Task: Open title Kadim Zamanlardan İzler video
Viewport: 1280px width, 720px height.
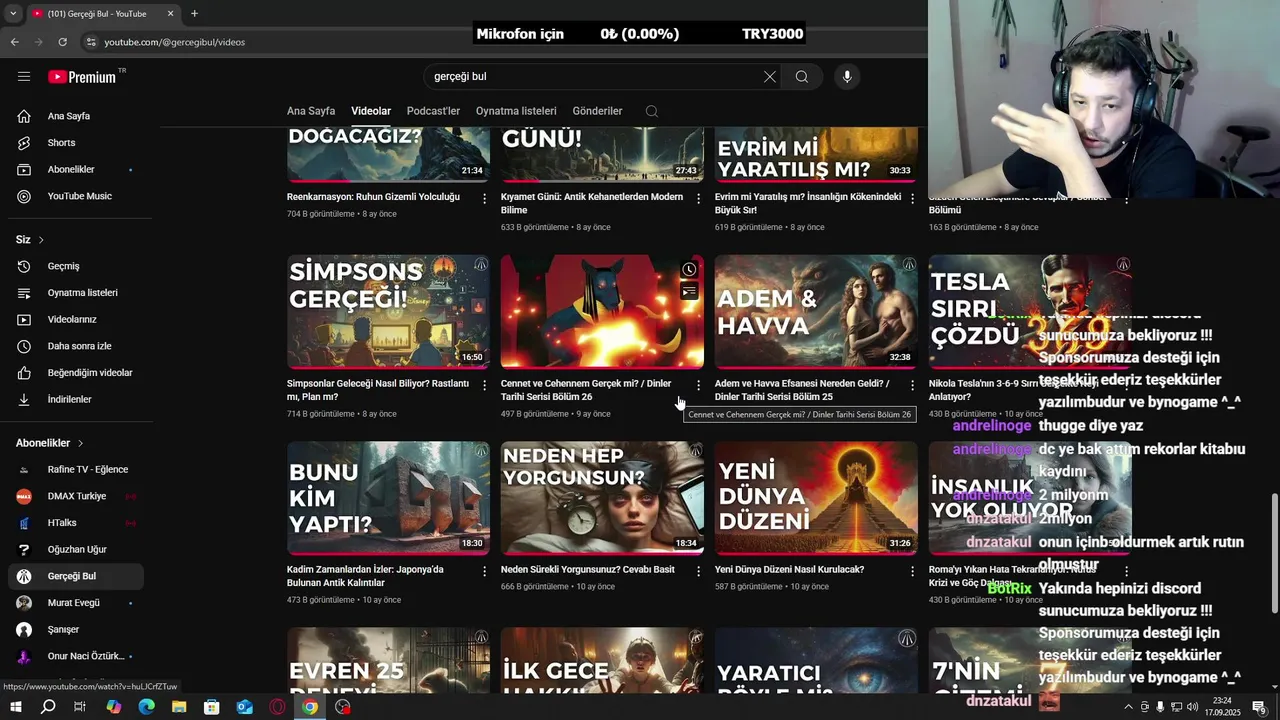Action: (365, 576)
